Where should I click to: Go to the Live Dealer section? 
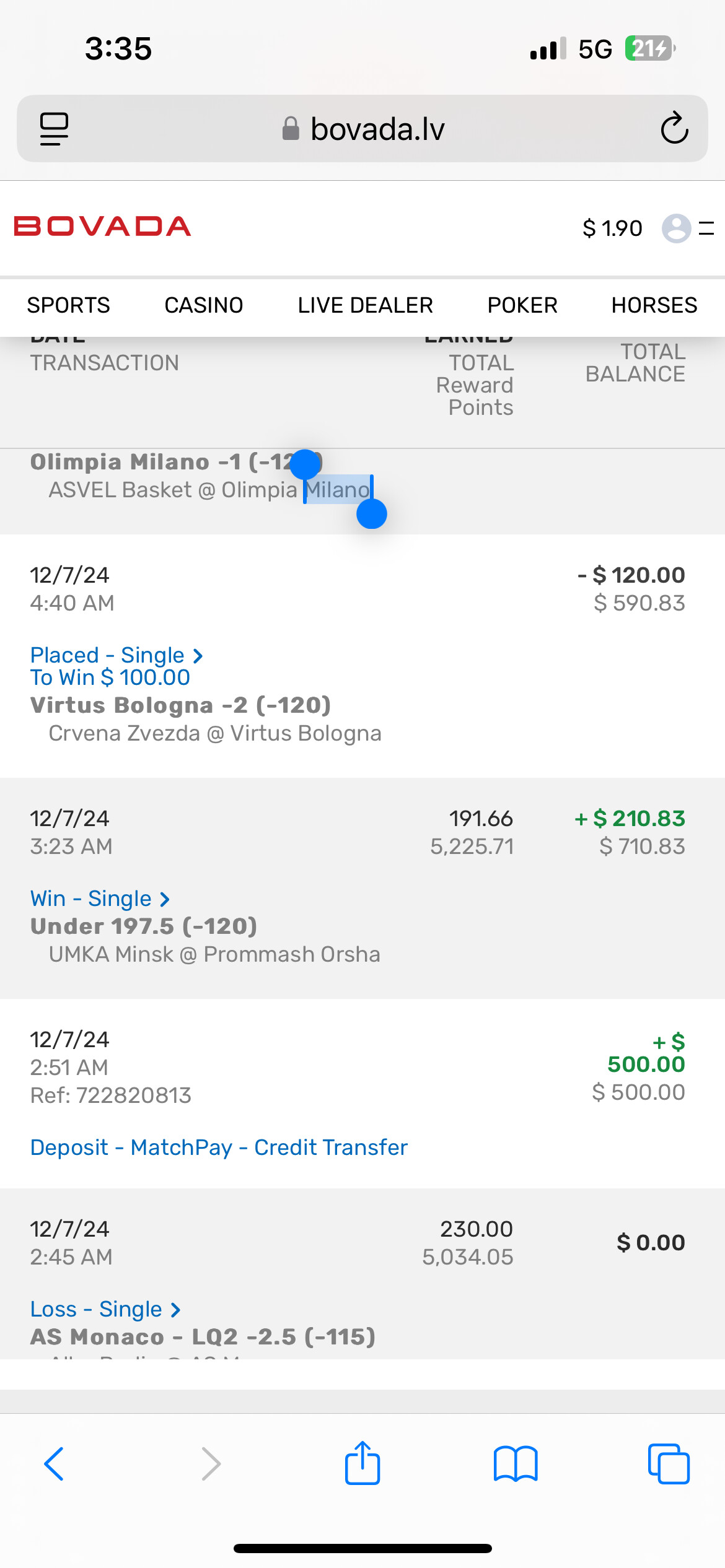(x=365, y=305)
